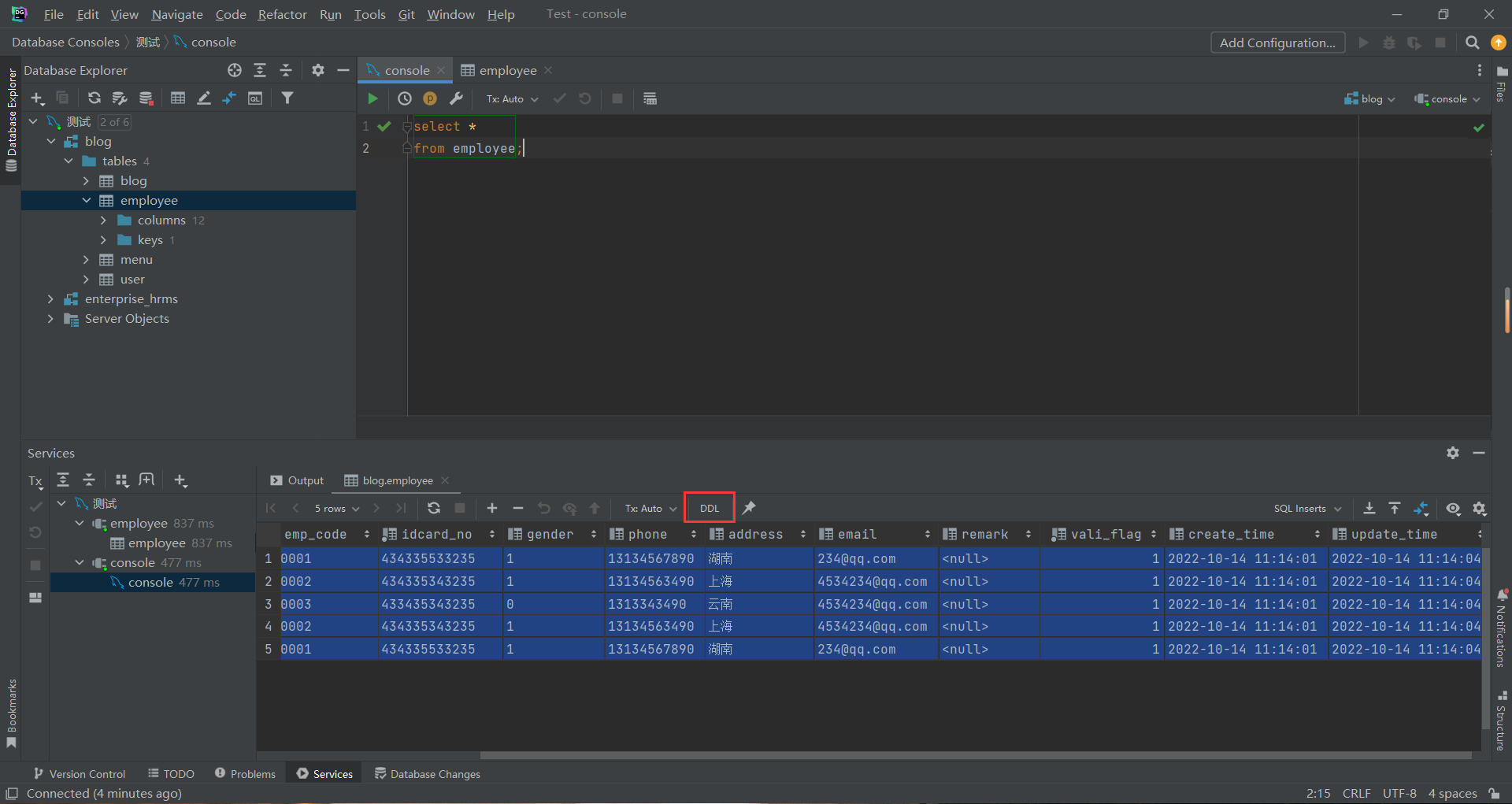Collapse the blog schema node
This screenshot has height=804, width=1512.
(51, 141)
